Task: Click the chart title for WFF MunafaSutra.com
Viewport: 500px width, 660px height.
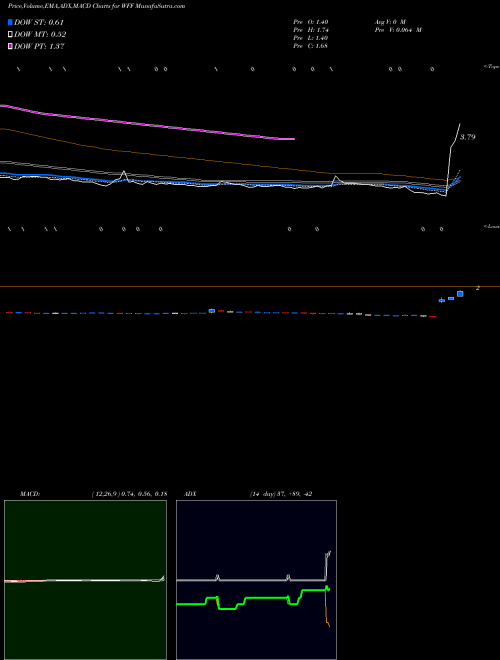Action: pyautogui.click(x=96, y=6)
